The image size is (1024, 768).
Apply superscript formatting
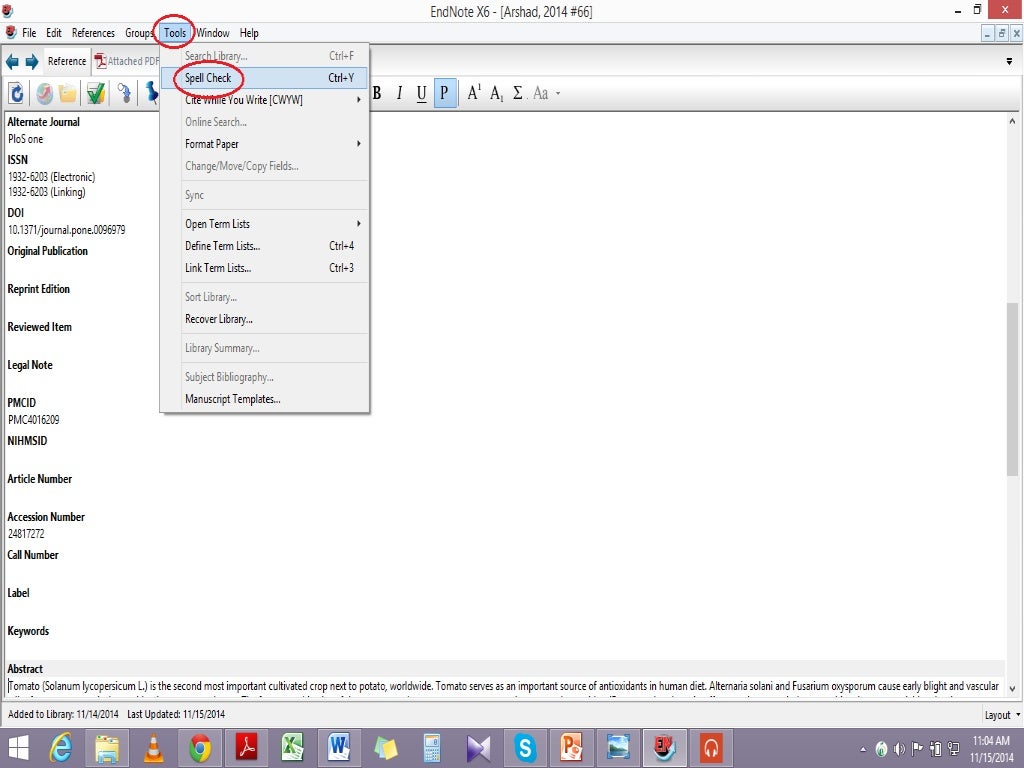tap(474, 93)
